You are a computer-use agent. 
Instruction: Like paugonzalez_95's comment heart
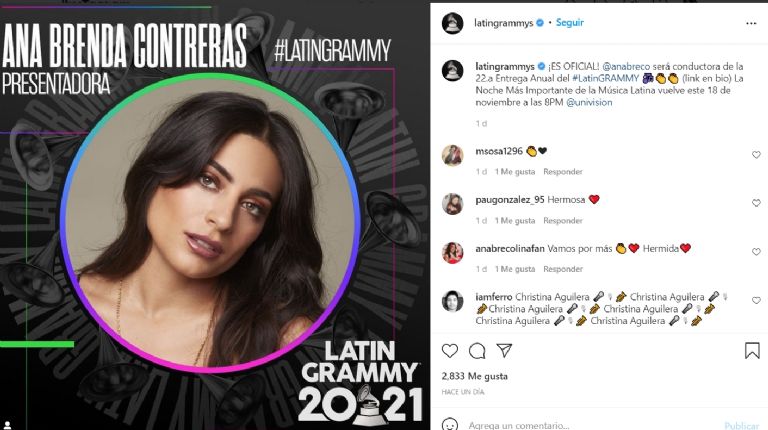click(756, 203)
